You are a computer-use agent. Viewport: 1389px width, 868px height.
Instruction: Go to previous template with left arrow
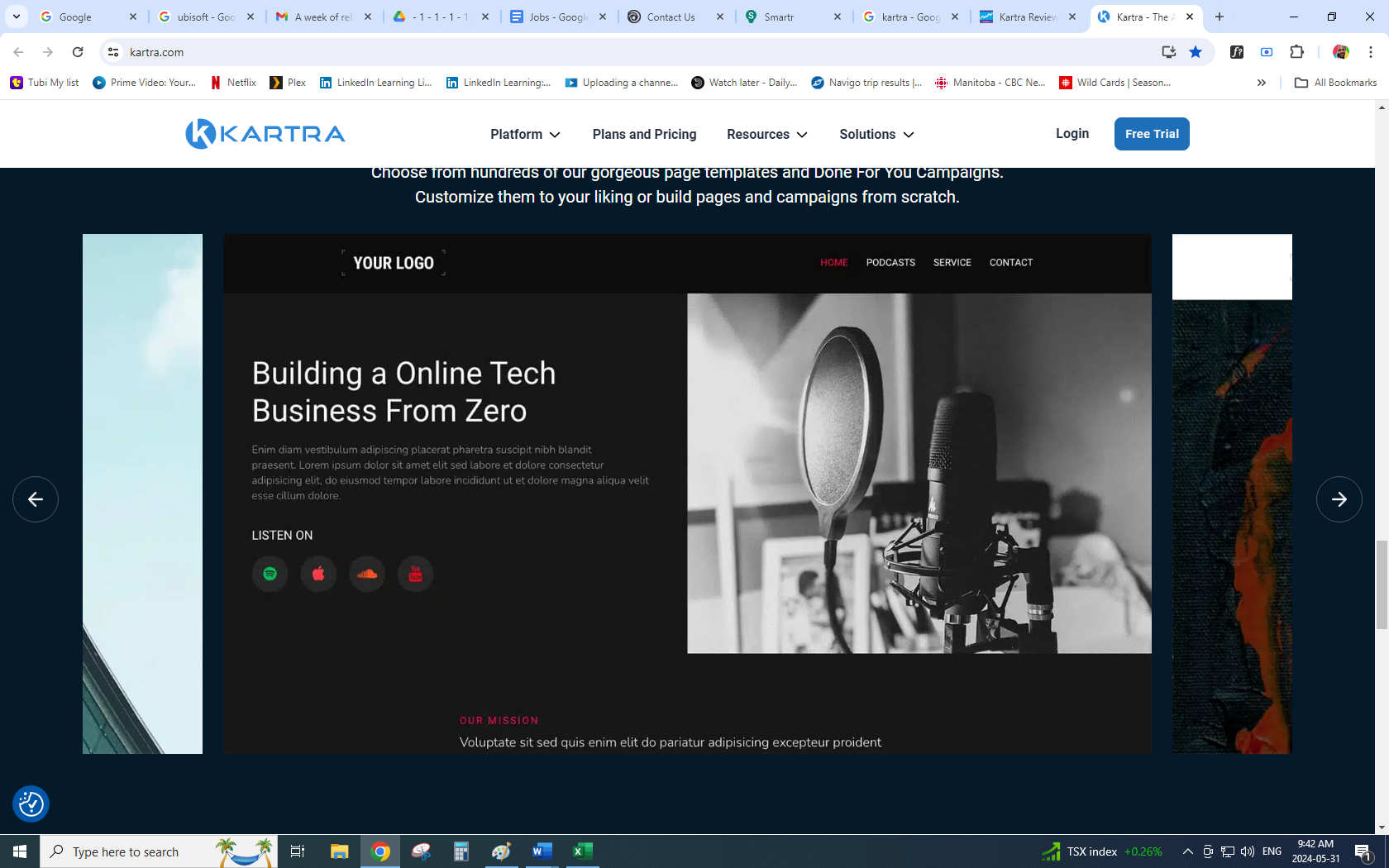36,499
